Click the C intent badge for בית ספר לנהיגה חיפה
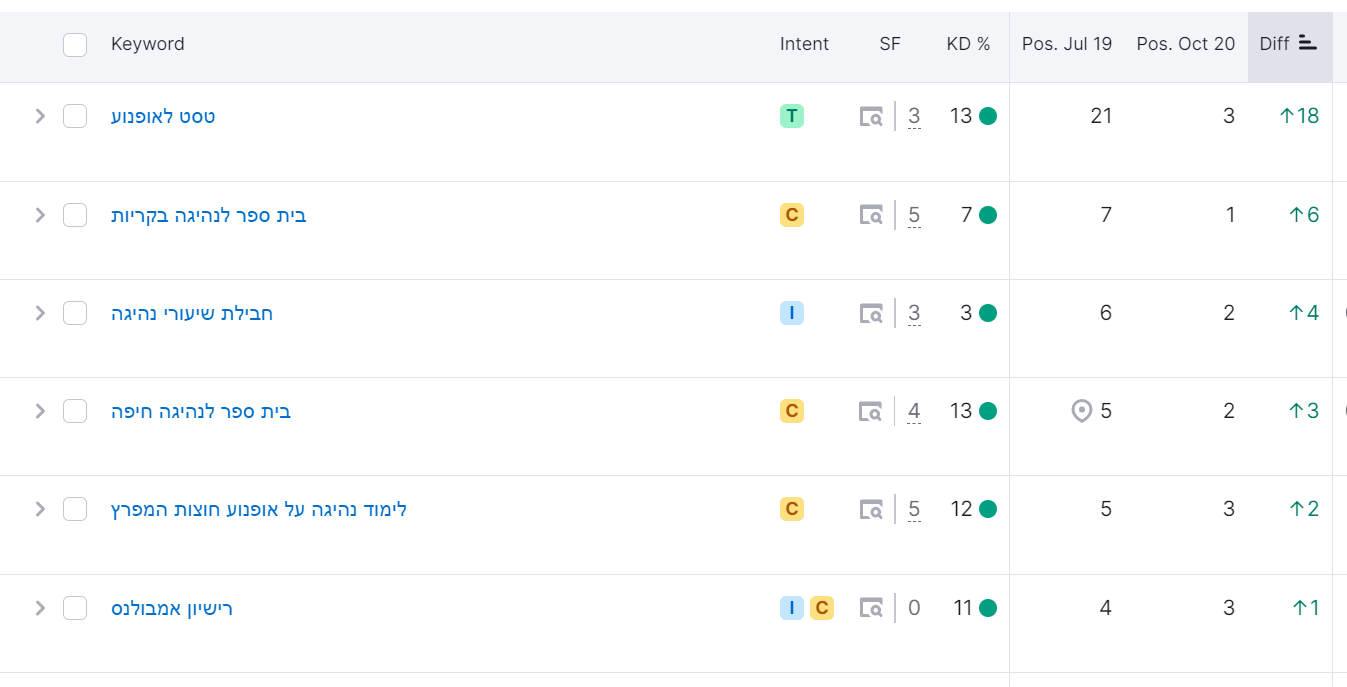1347x687 pixels. (x=791, y=411)
